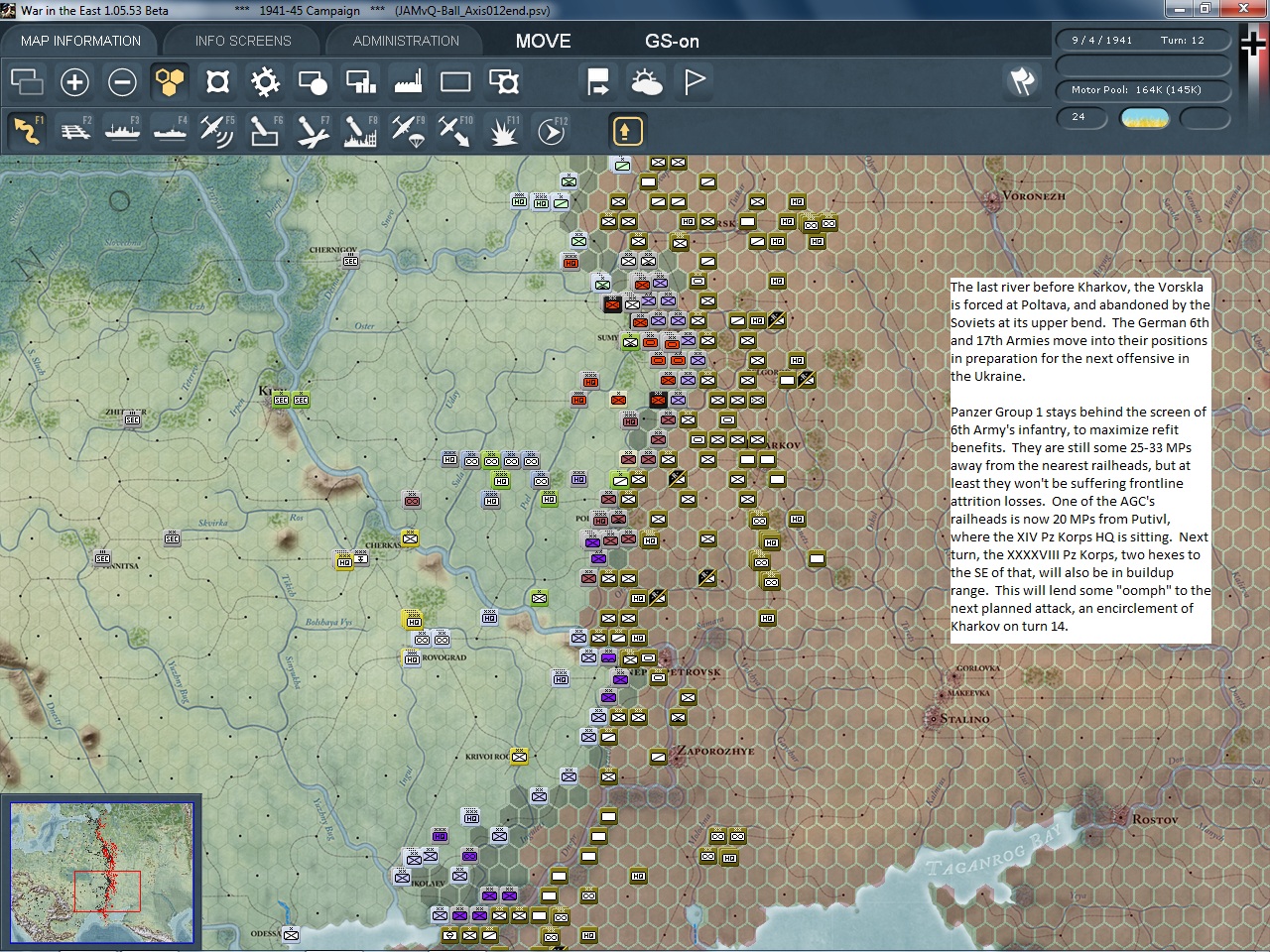Select F6 bomb unit mode
Image resolution: width=1270 pixels, height=952 pixels.
(265, 131)
